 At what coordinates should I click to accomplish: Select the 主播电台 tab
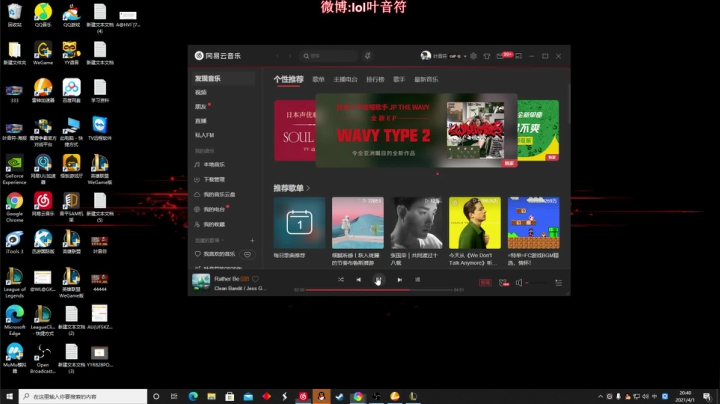345,79
